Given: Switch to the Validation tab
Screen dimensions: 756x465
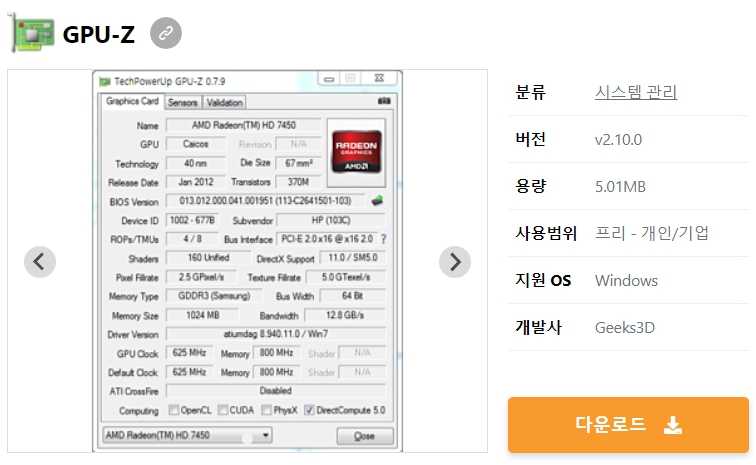Looking at the screenshot, I should click(x=224, y=102).
